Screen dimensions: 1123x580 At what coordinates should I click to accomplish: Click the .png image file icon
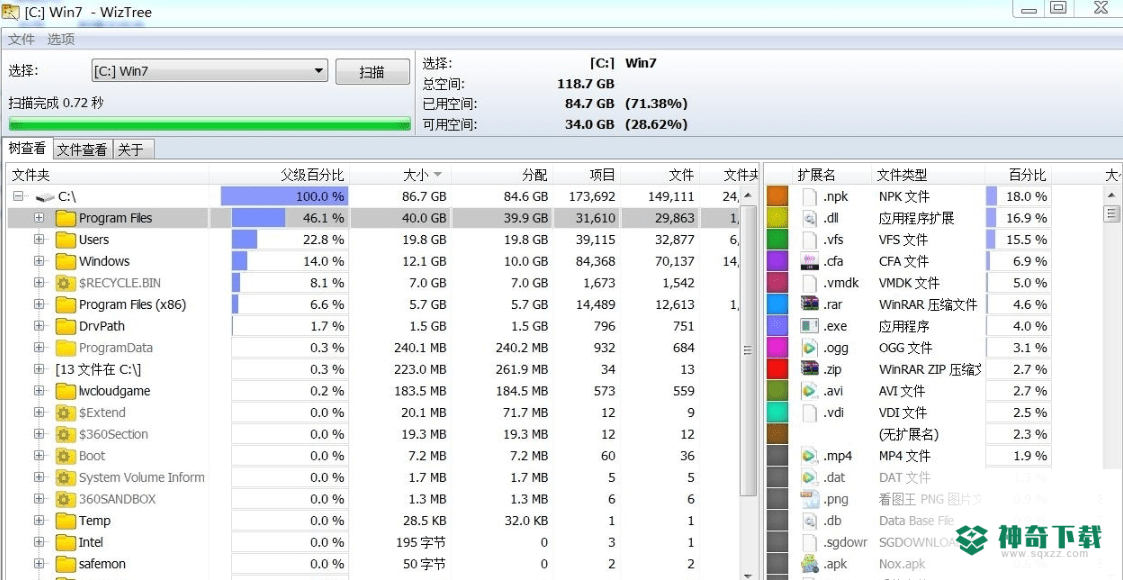pyautogui.click(x=809, y=499)
